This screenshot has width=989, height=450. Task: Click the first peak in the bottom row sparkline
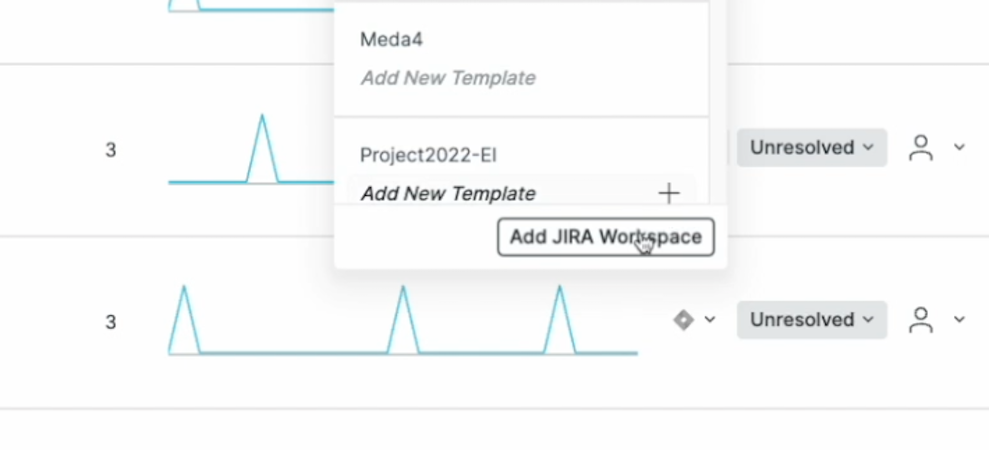(184, 302)
